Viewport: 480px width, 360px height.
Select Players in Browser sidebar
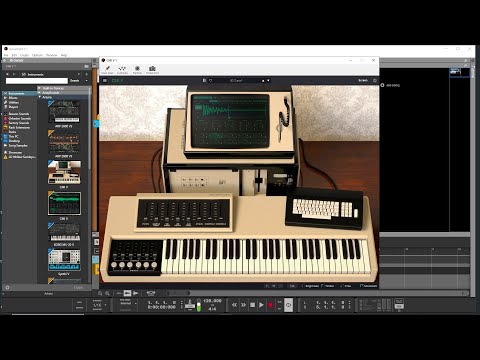[13, 107]
